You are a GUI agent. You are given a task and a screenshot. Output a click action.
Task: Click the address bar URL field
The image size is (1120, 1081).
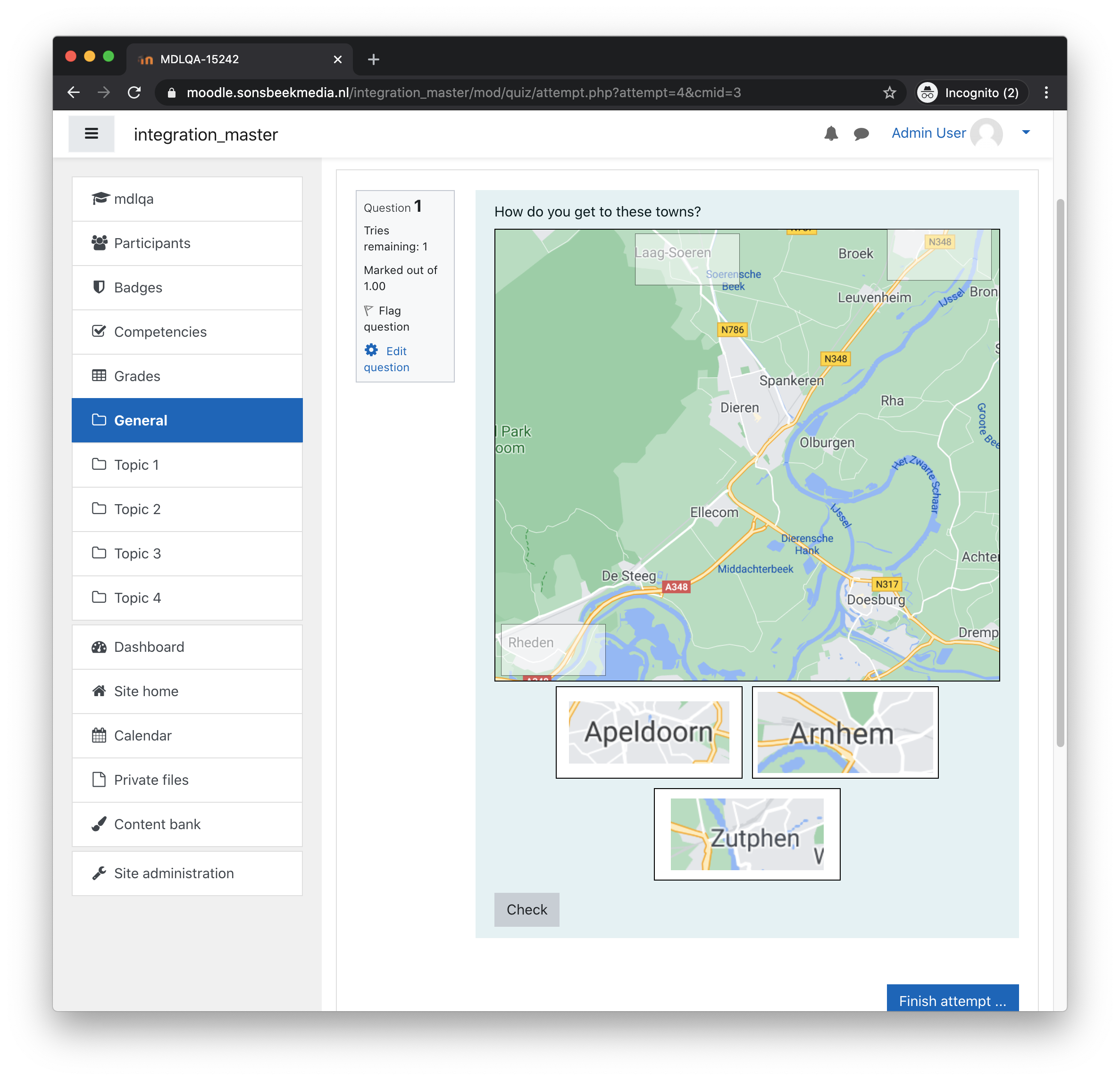point(530,92)
